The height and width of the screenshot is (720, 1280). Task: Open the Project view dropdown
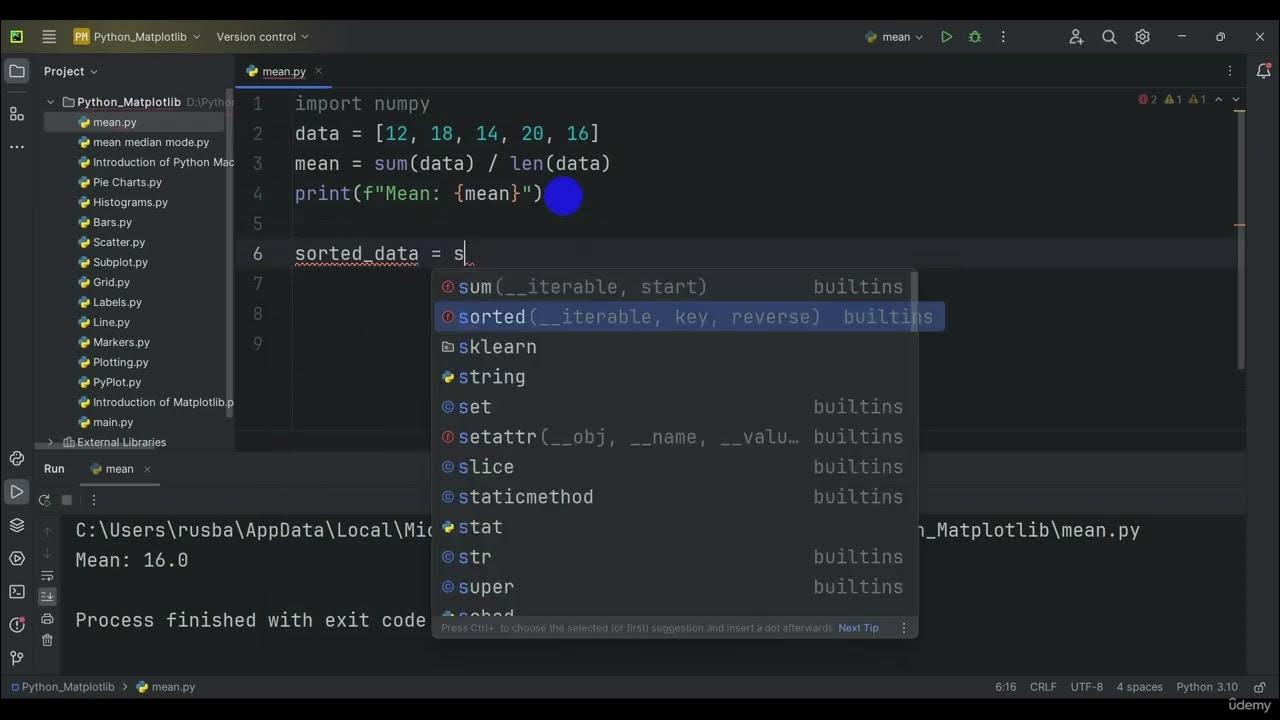(70, 71)
